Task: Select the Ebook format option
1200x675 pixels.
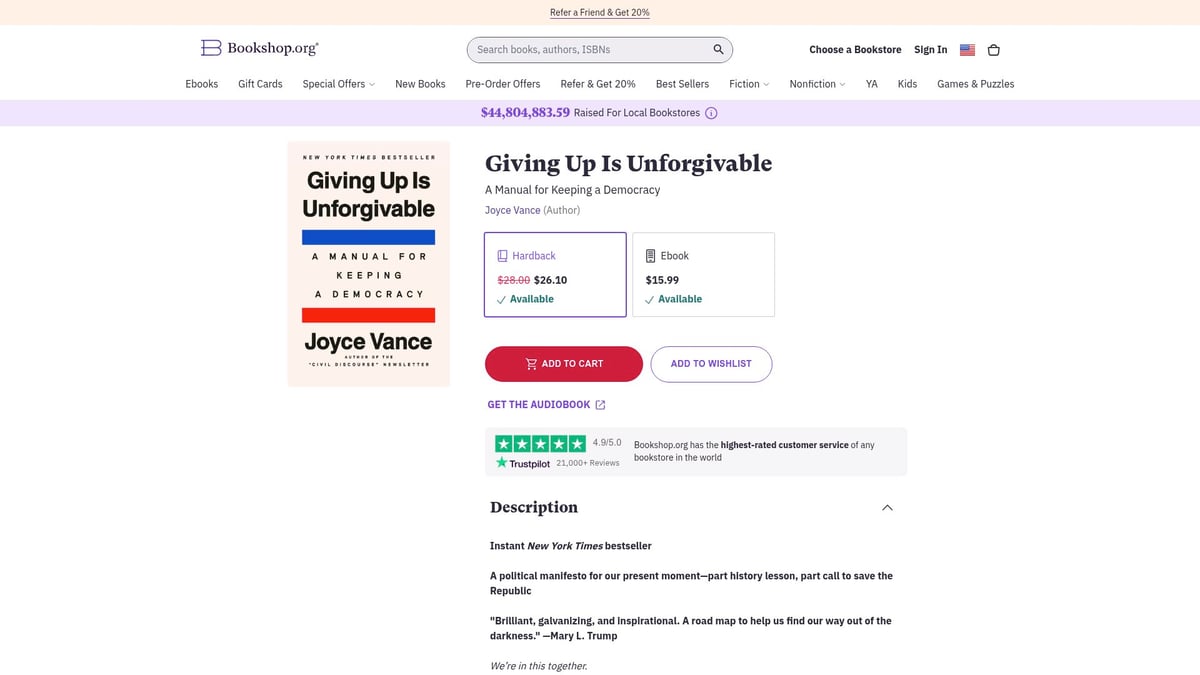Action: coord(703,274)
